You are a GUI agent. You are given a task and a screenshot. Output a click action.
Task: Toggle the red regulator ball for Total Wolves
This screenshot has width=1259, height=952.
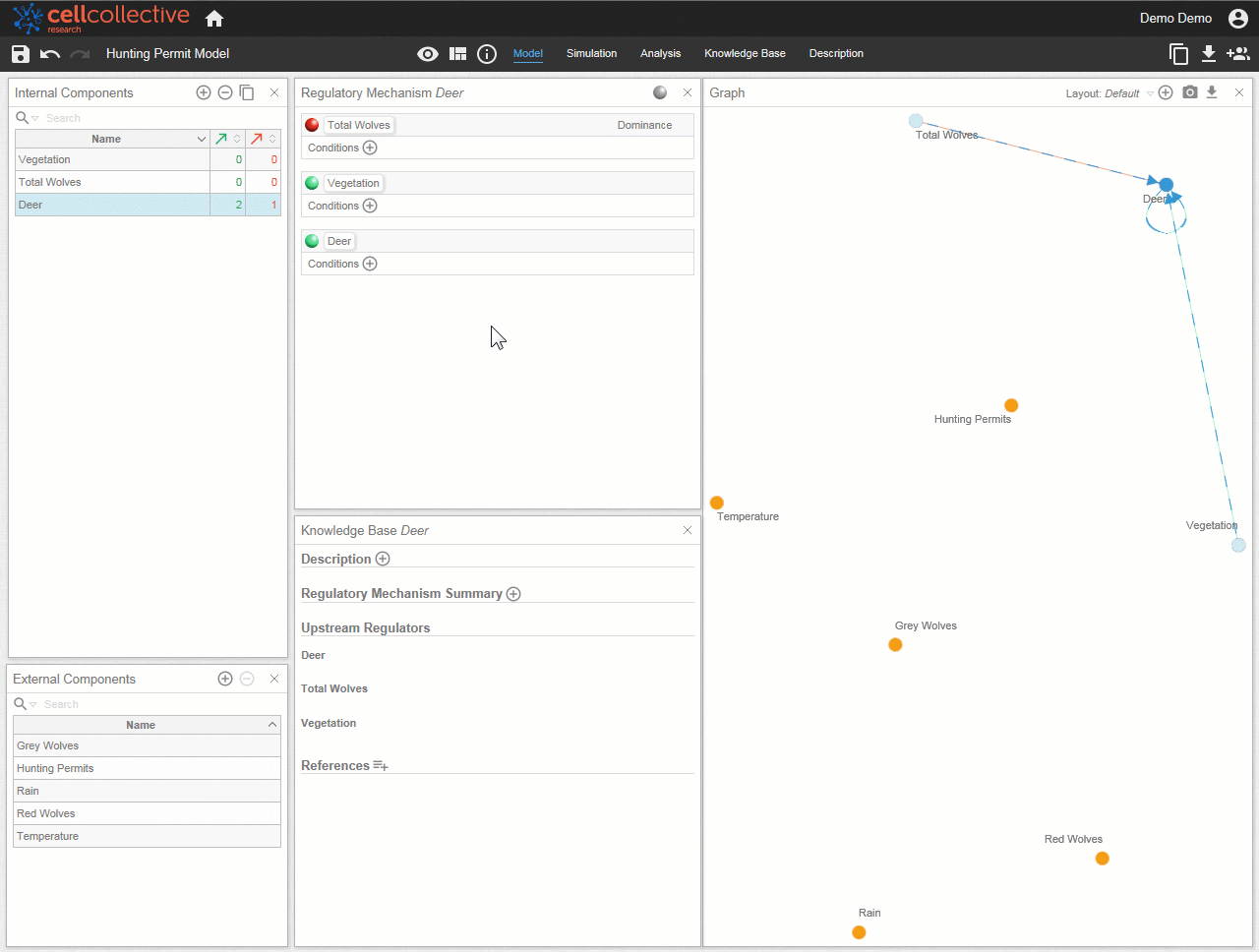(312, 125)
